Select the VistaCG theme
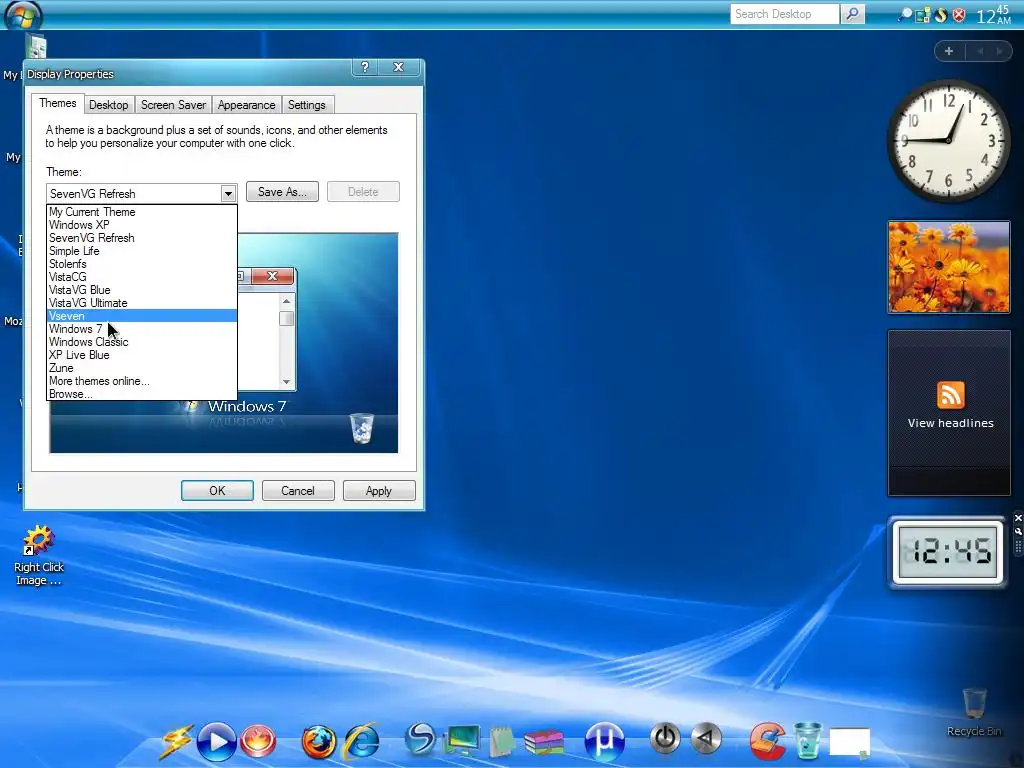Image resolution: width=1024 pixels, height=768 pixels. [142, 277]
